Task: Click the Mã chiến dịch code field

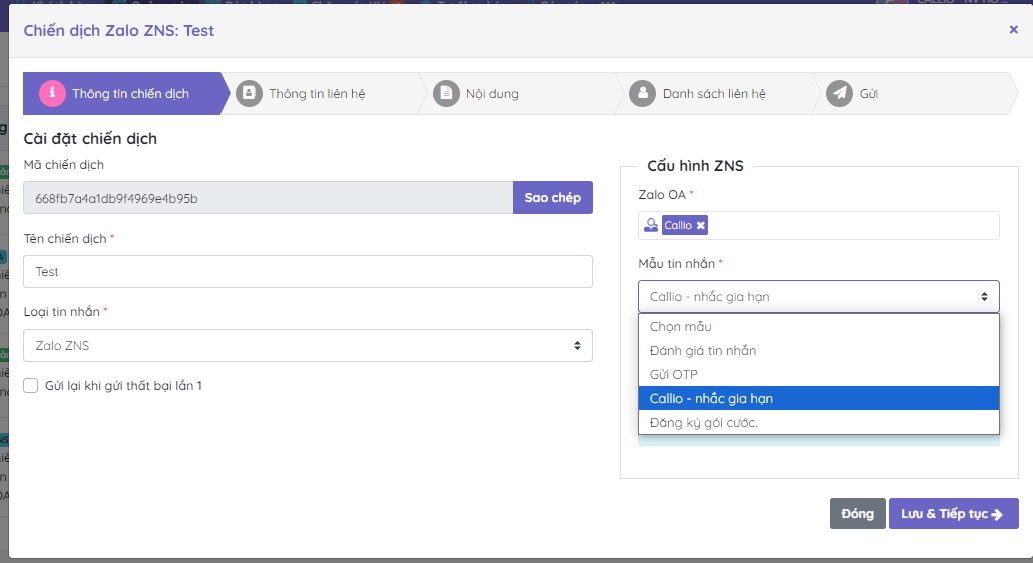Action: click(268, 198)
